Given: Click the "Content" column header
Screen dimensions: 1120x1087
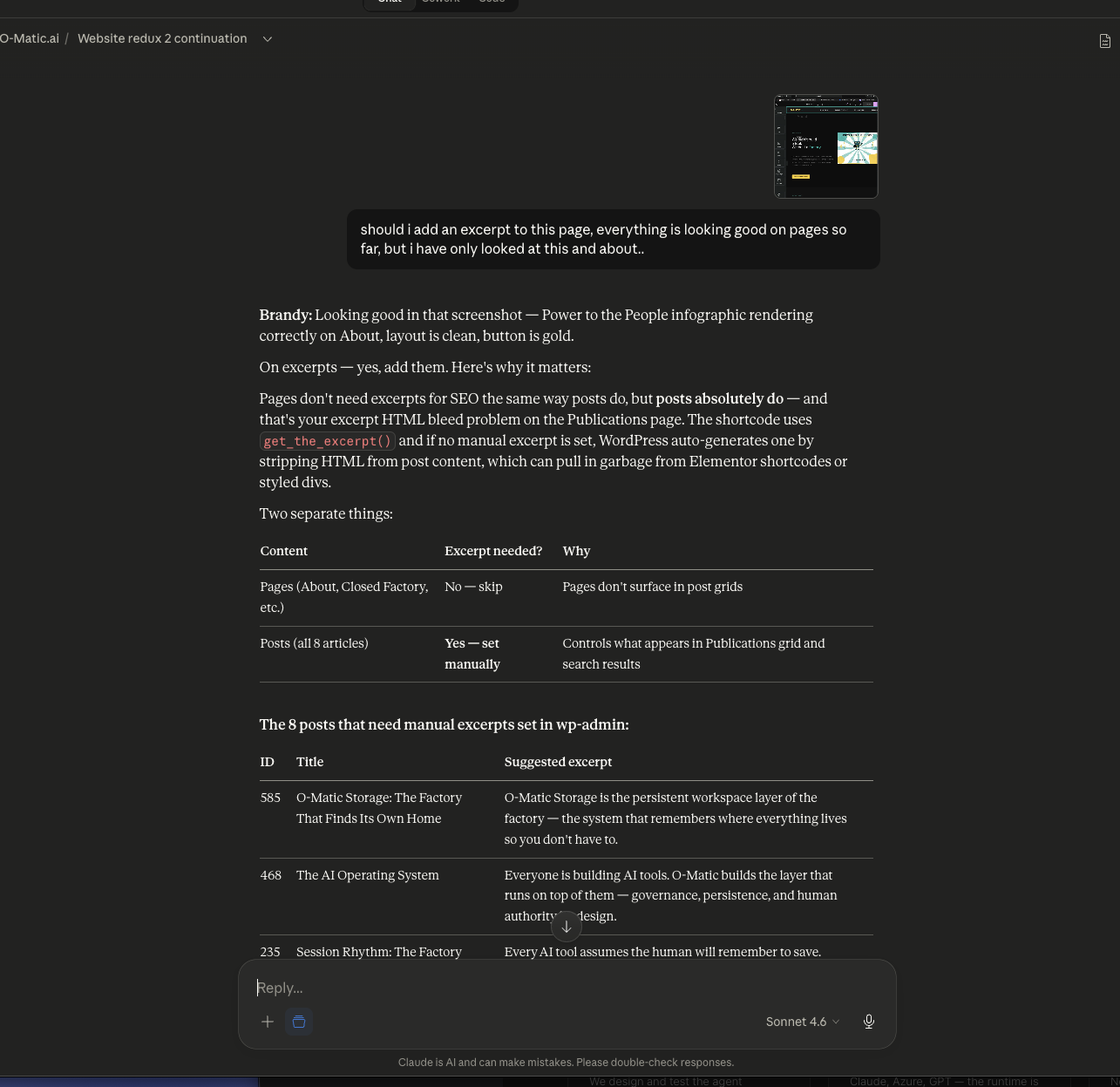Looking at the screenshot, I should [x=284, y=551].
